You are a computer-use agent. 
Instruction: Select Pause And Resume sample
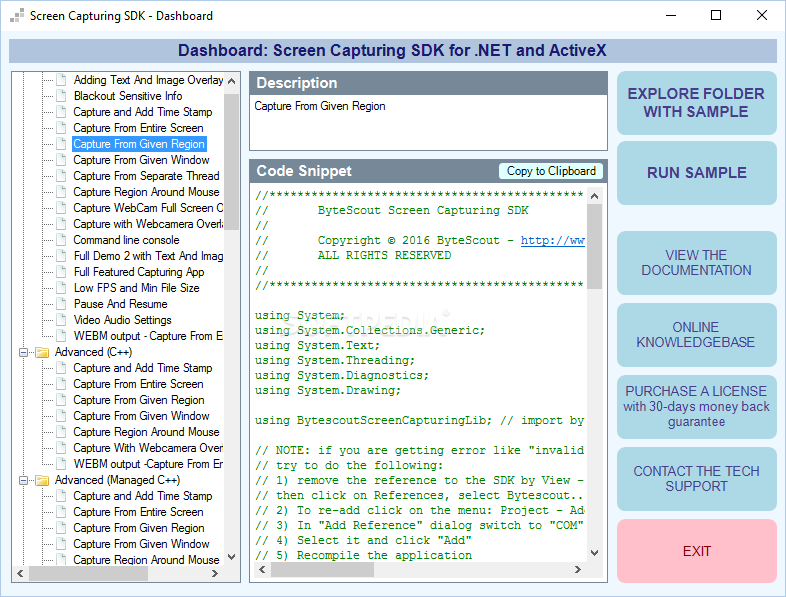coord(120,304)
